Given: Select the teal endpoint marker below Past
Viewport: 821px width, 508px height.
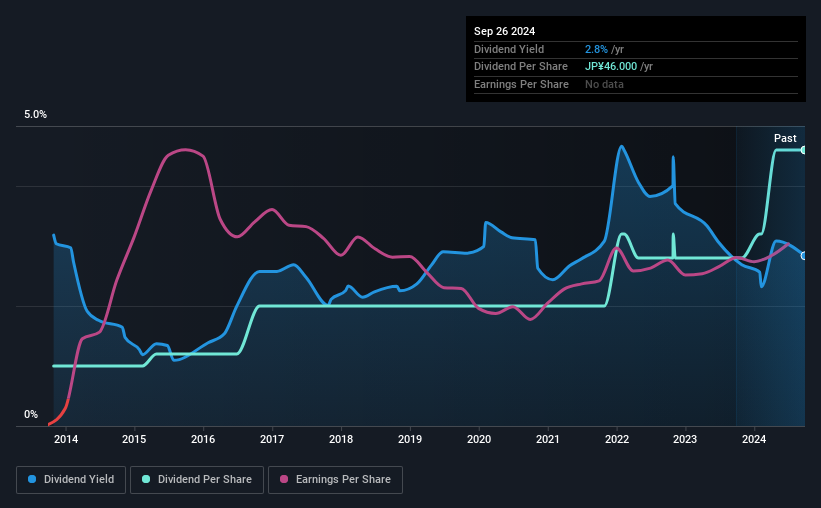Looking at the screenshot, I should [804, 150].
